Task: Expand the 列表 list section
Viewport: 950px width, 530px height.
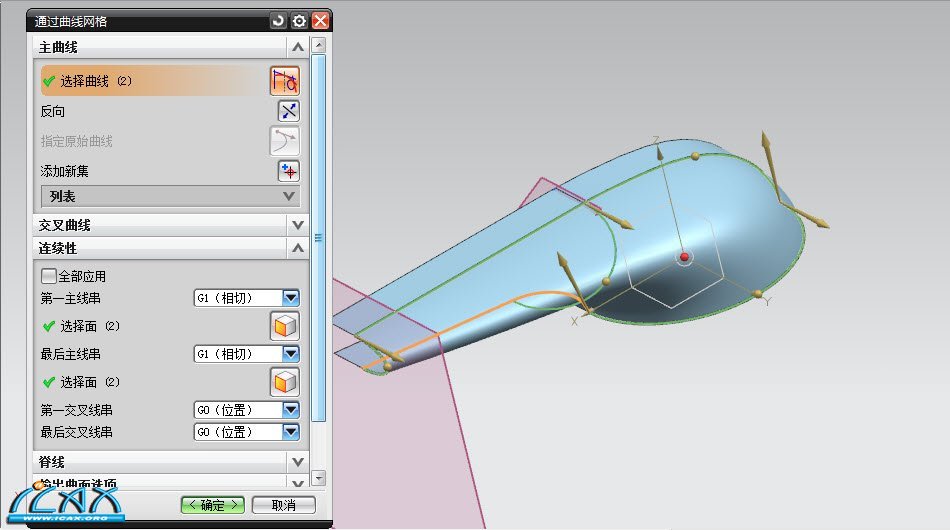Action: (x=290, y=197)
